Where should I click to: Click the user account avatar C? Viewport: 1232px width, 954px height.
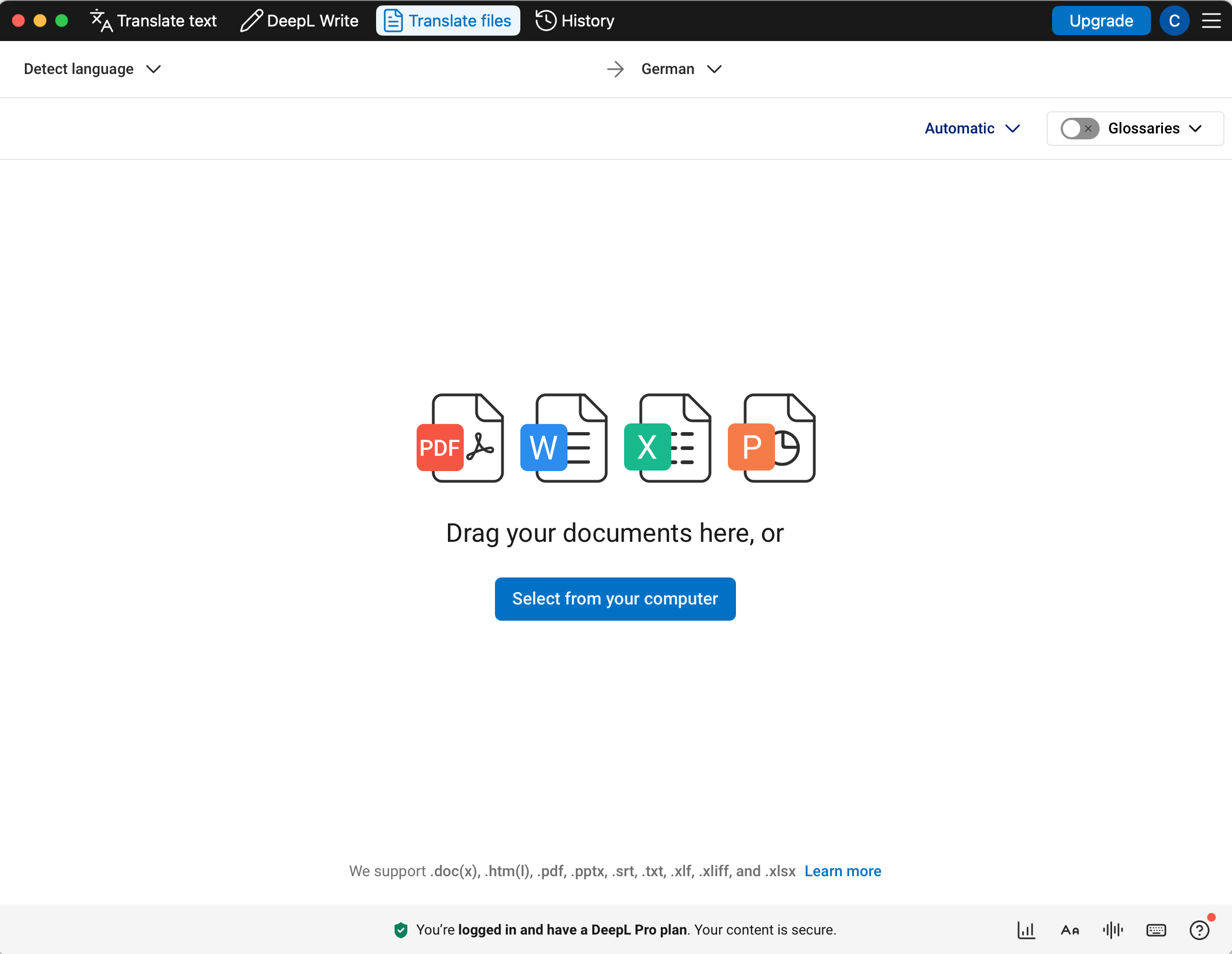(x=1174, y=21)
